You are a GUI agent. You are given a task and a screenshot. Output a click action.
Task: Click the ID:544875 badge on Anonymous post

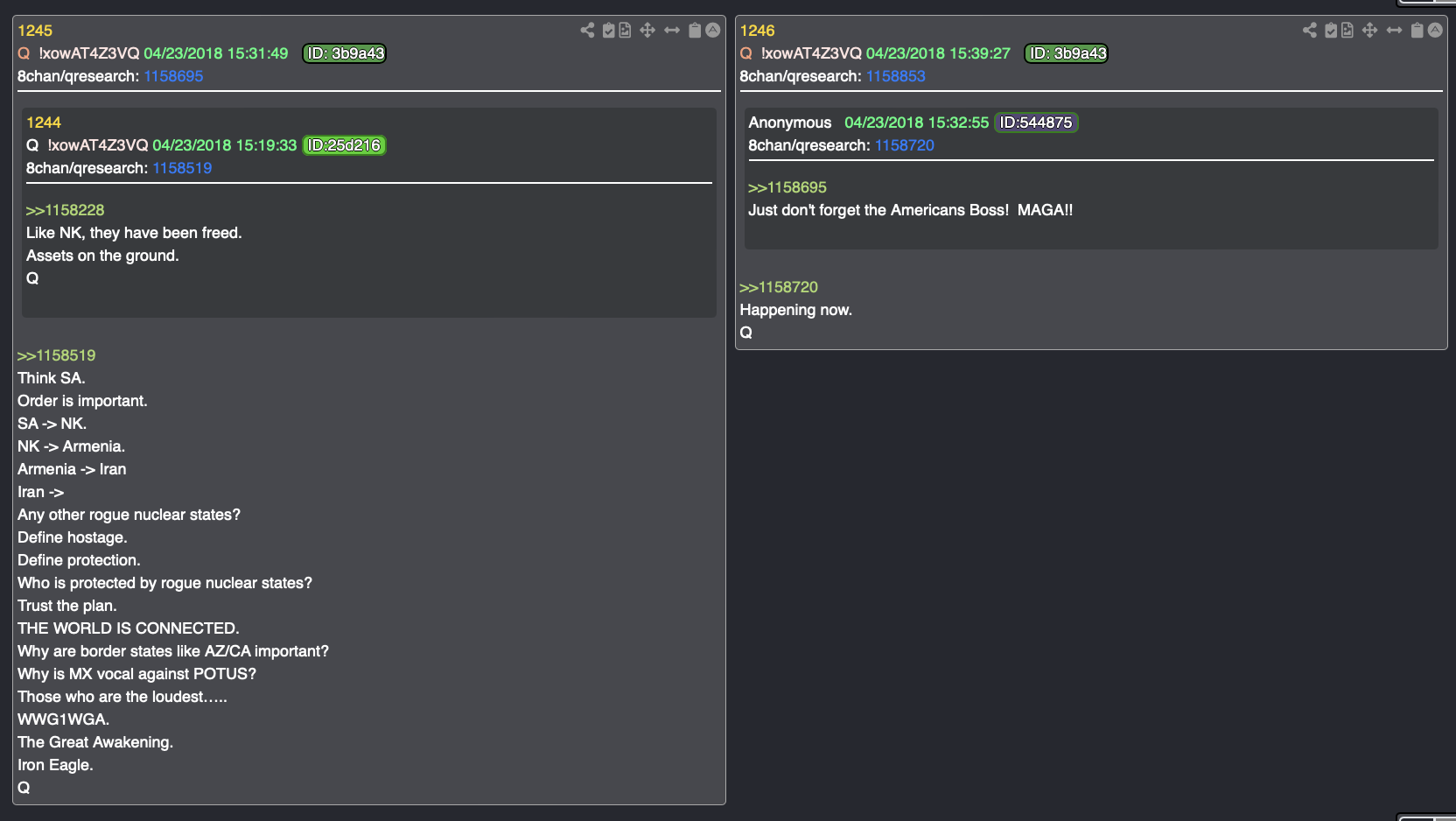(x=1036, y=123)
